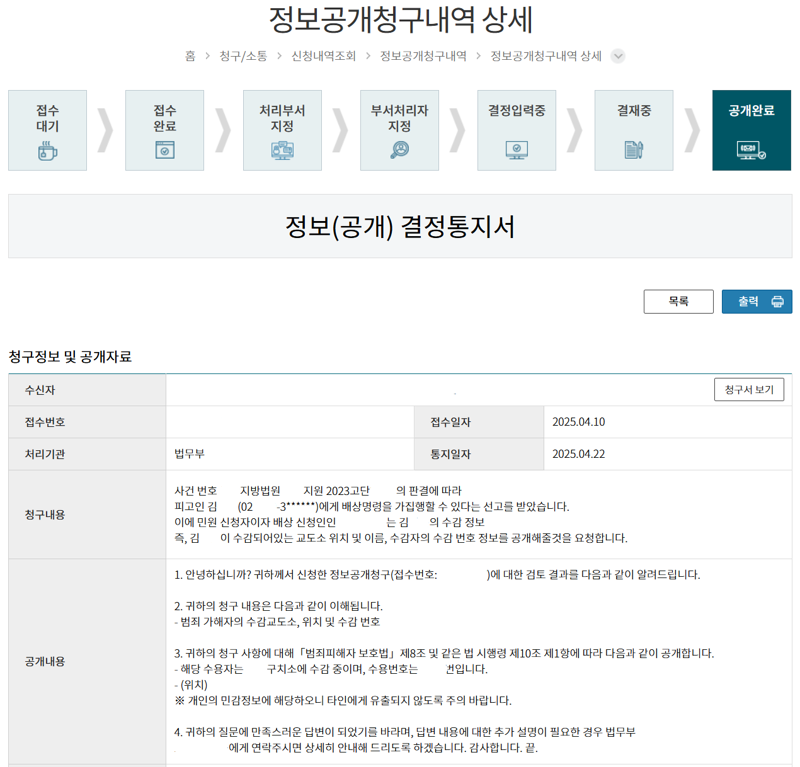Click the coffee cup icon under 접수대기
The width and height of the screenshot is (800, 767).
[47, 151]
